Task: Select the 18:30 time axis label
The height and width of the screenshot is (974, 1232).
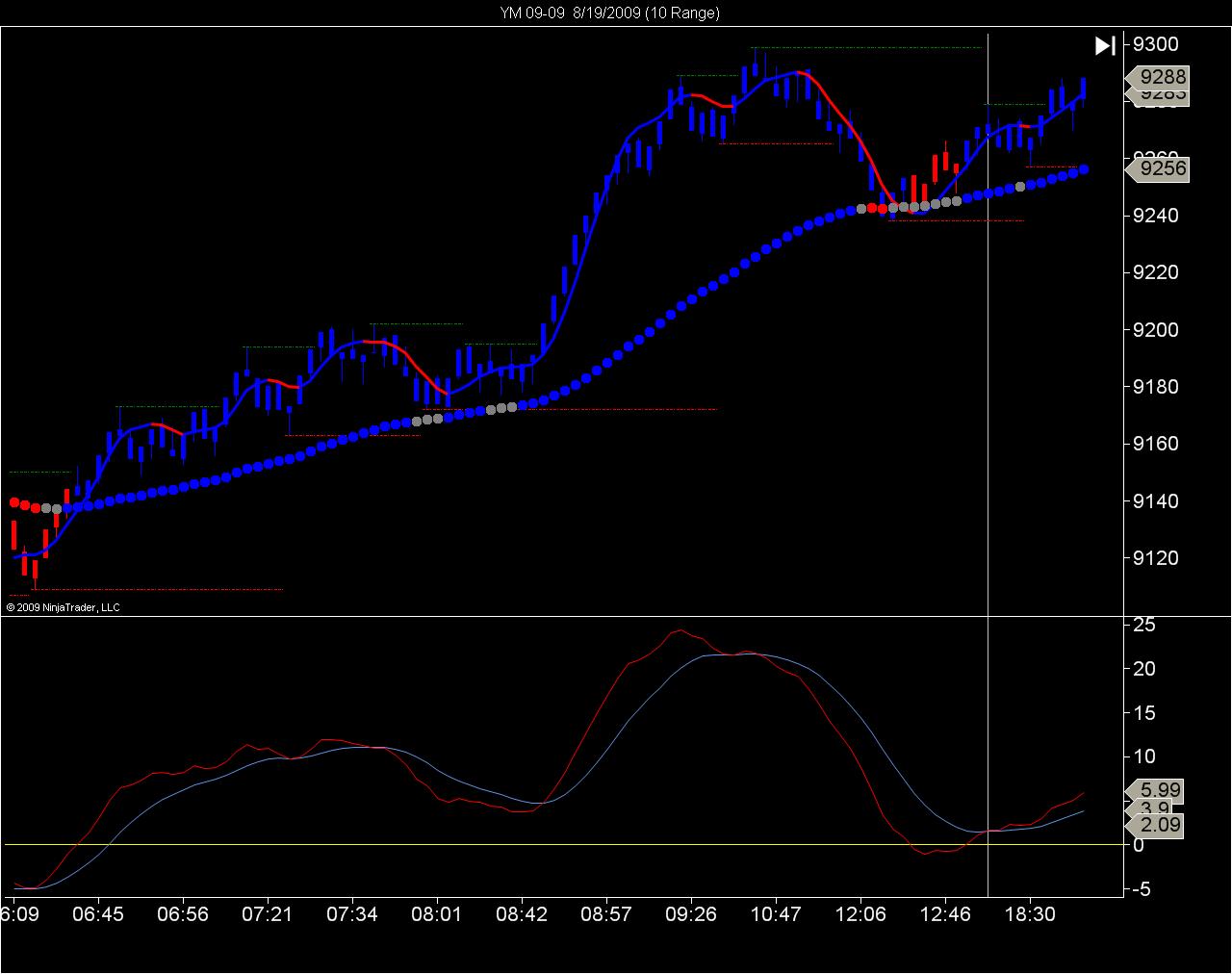Action: coord(1030,913)
